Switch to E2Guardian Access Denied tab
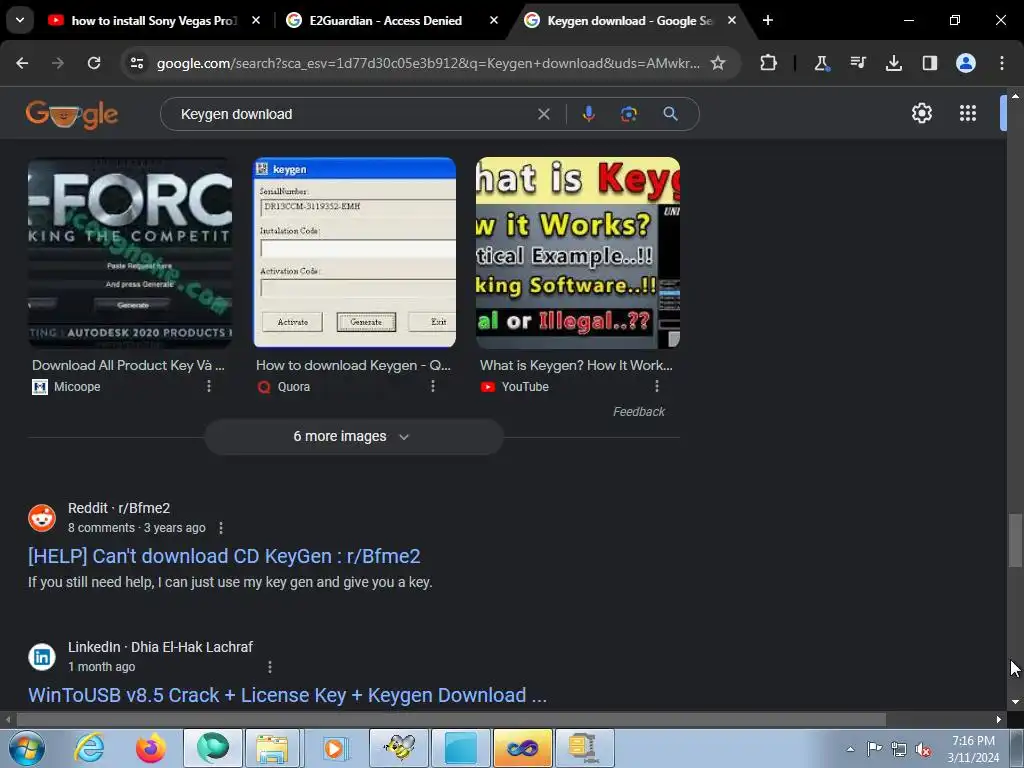 (385, 21)
